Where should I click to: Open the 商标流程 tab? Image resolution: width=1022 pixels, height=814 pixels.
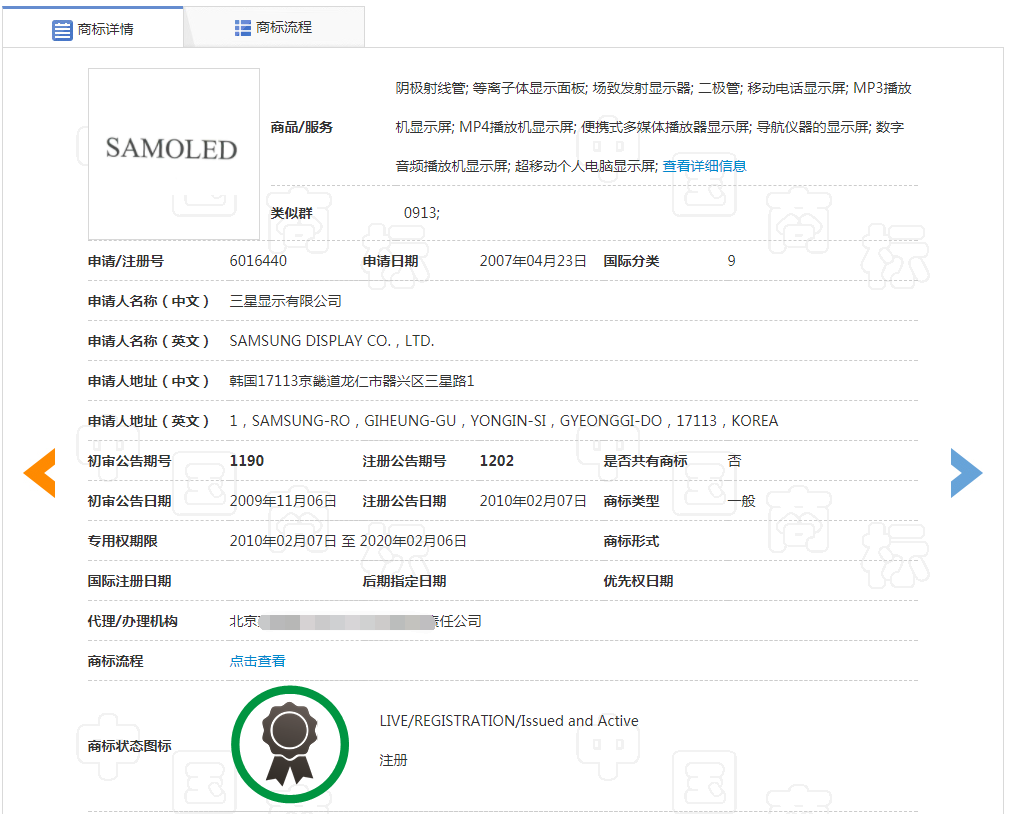coord(274,27)
